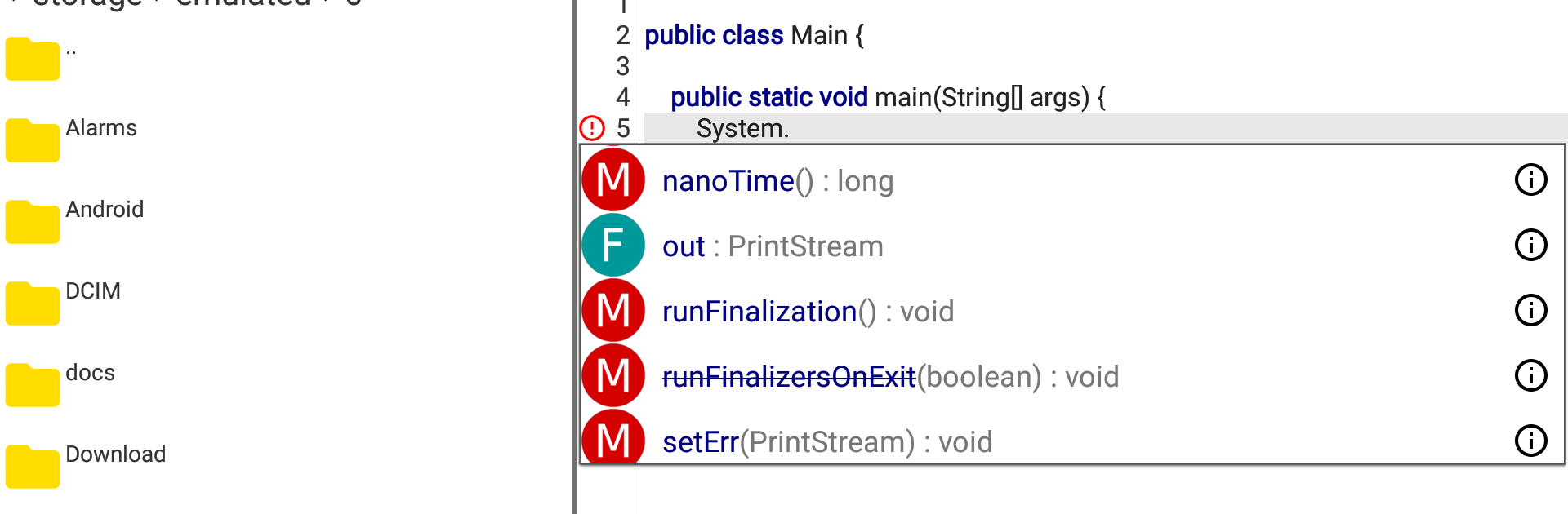Show info for runFinalizersOnExit suggestion
Viewport: 1568px width, 514px height.
point(1531,375)
